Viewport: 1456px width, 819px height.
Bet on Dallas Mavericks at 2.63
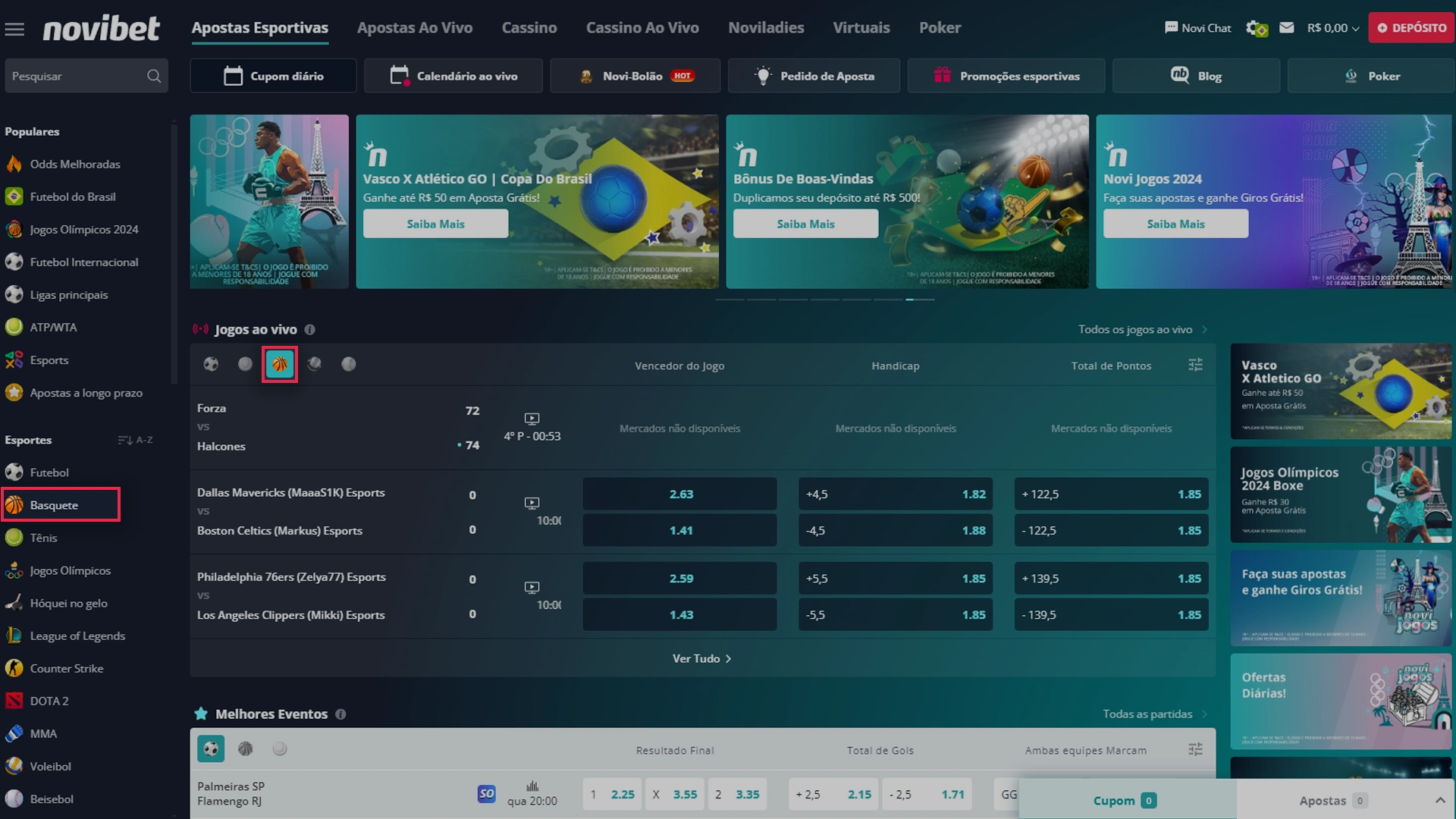pyautogui.click(x=679, y=494)
